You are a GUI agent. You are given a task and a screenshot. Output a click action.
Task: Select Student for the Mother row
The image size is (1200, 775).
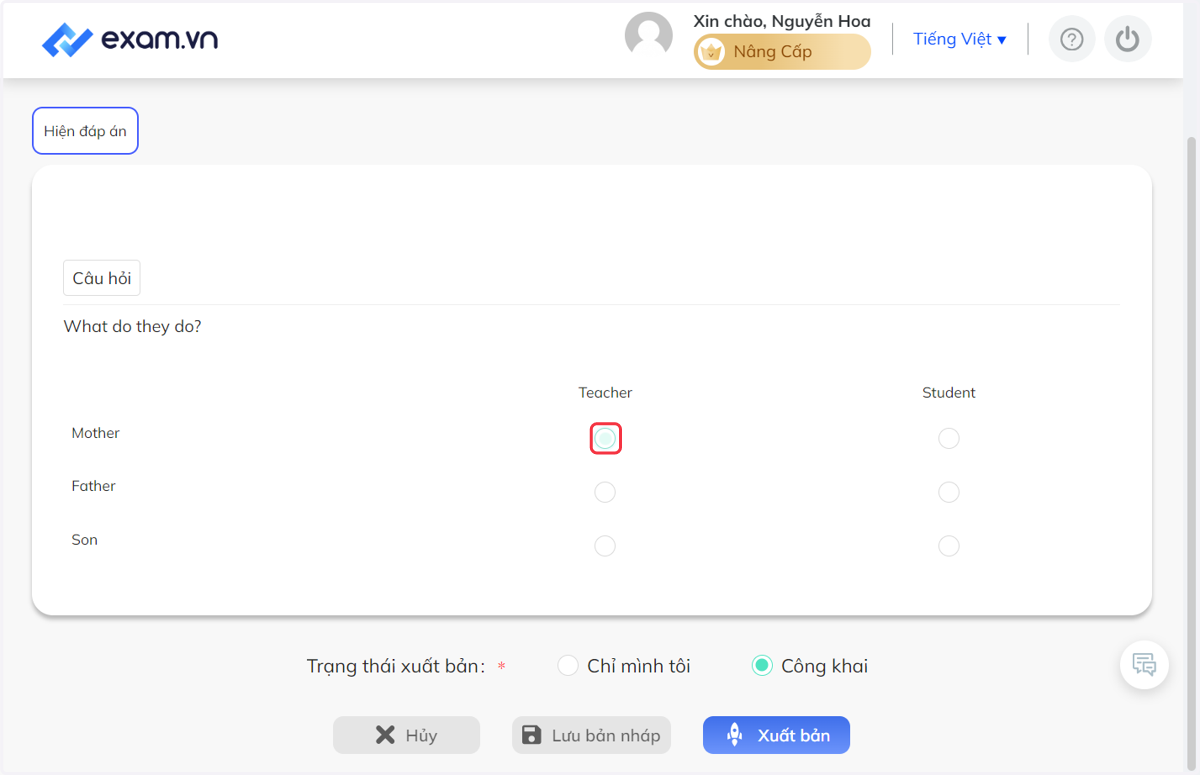coord(949,438)
